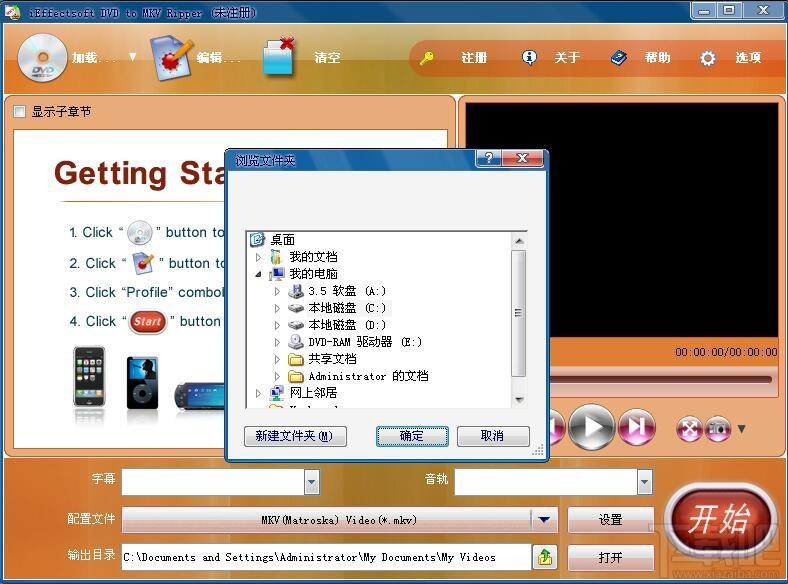Screen dimensions: 788x584
Task: Select DVD-RAM 驱动器 (E:) in the tree
Action: (364, 342)
